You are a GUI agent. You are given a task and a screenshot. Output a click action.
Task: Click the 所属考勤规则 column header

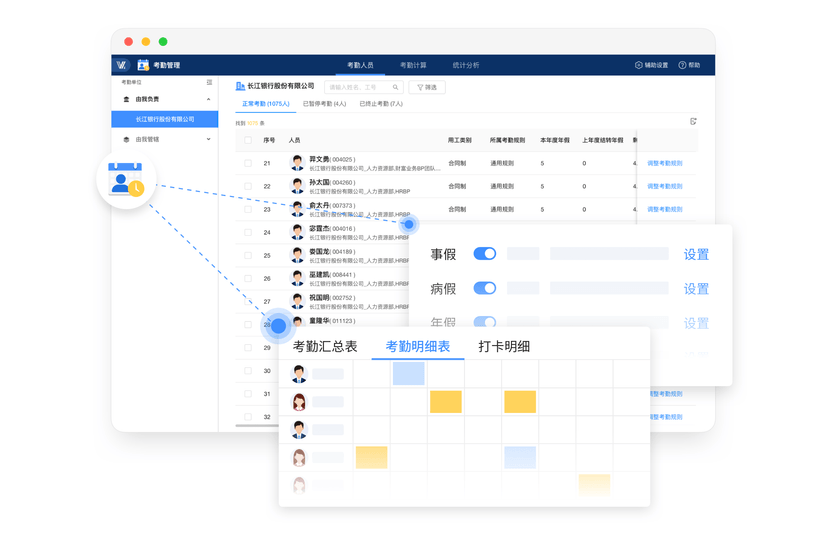tap(507, 140)
